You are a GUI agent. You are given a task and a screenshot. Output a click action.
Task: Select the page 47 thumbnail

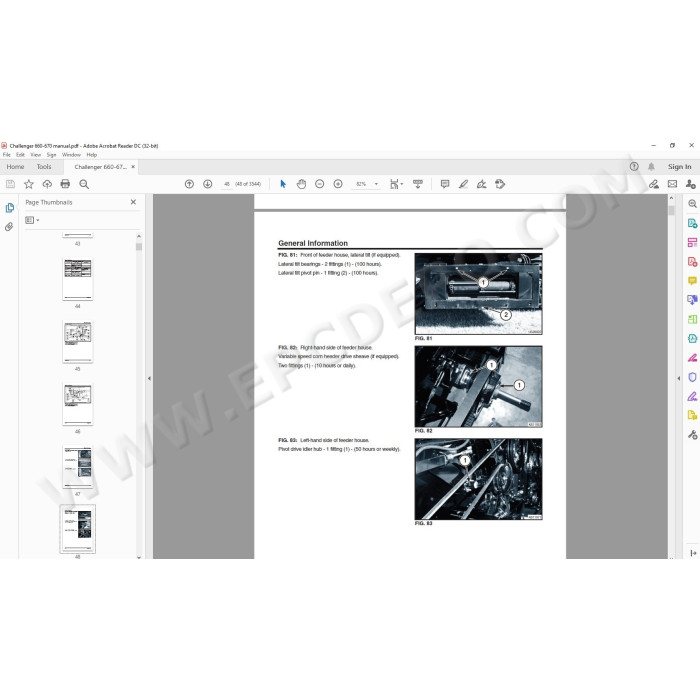(77, 468)
